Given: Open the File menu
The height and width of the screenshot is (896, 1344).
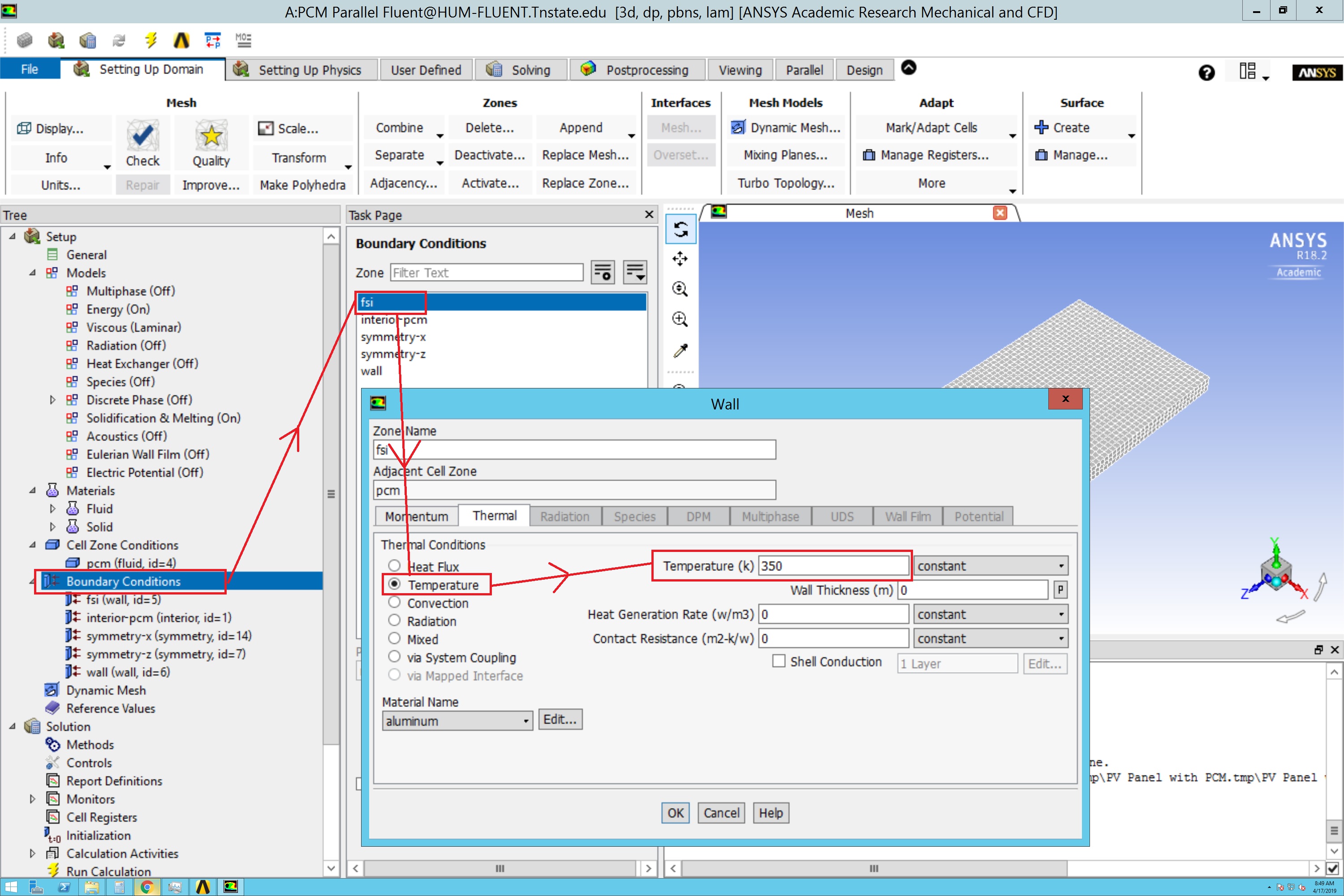Looking at the screenshot, I should (30, 69).
